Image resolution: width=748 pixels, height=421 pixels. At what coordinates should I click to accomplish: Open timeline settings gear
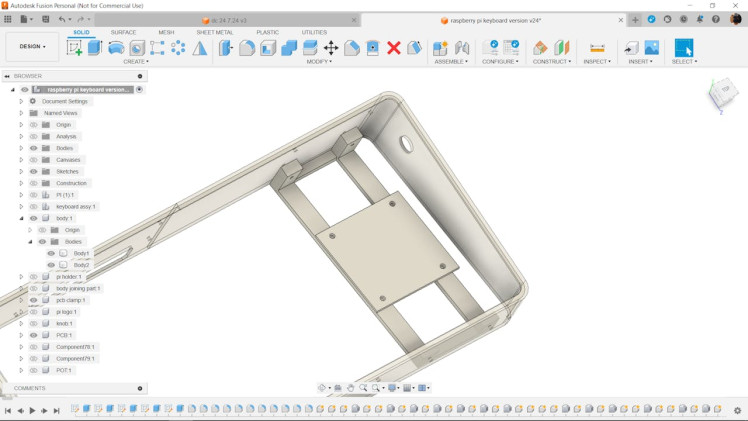(x=738, y=410)
